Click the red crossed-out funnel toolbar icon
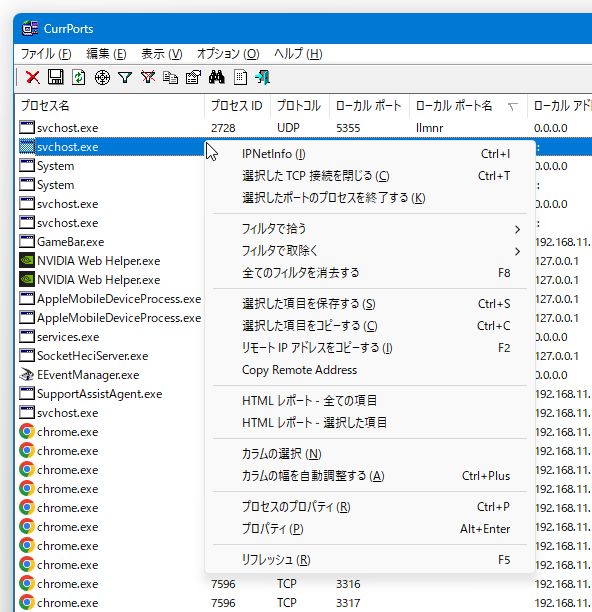 (148, 77)
